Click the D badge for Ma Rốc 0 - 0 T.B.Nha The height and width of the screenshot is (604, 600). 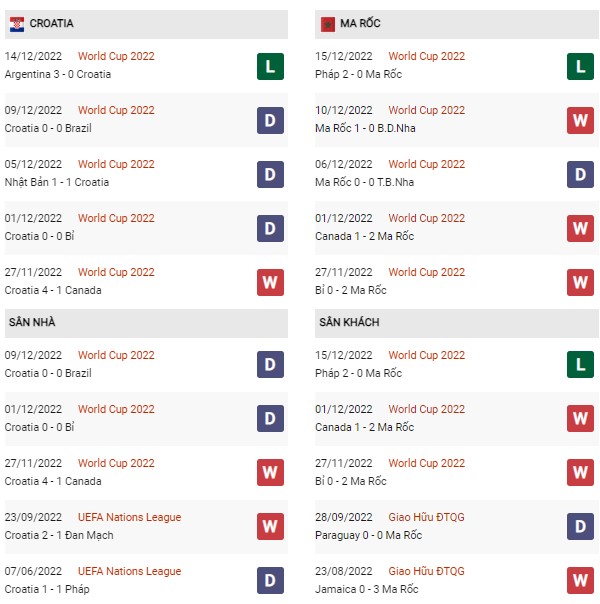pos(581,174)
